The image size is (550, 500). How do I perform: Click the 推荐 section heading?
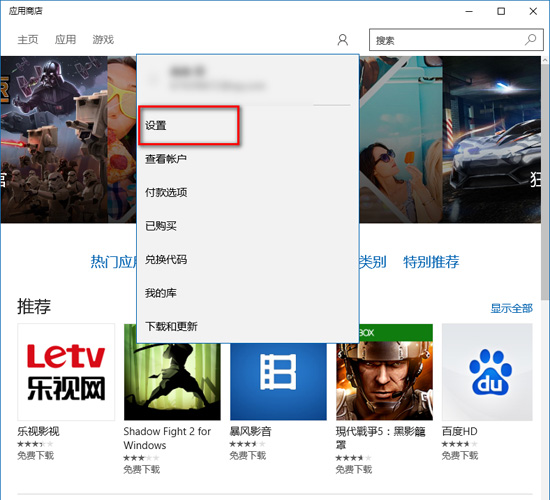pos(34,306)
